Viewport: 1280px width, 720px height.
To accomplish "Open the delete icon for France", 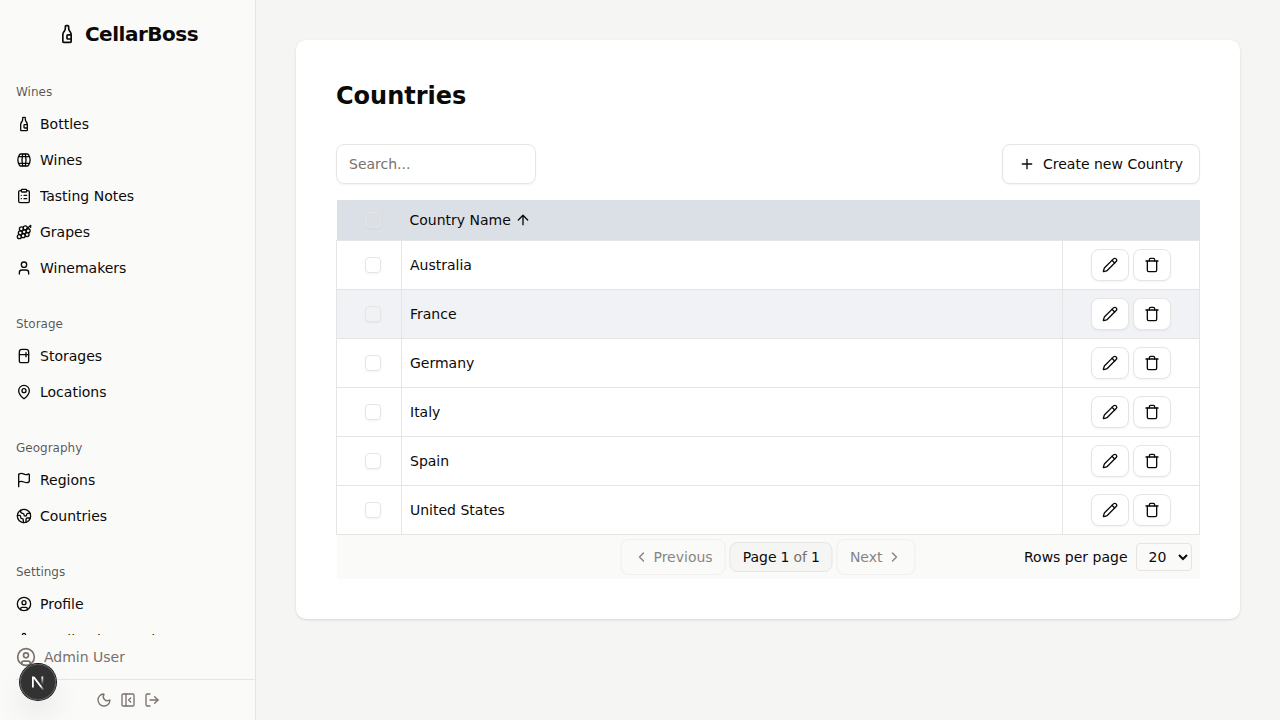I will pyautogui.click(x=1152, y=314).
